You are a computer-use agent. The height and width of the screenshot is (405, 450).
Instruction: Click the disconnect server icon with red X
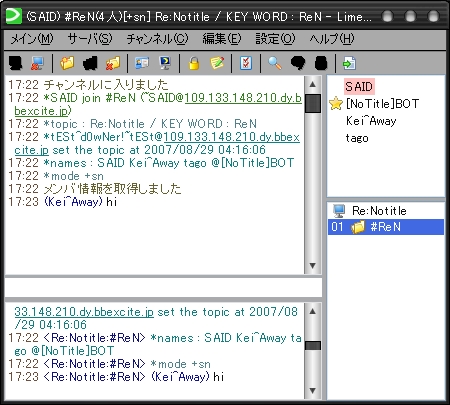(37, 63)
